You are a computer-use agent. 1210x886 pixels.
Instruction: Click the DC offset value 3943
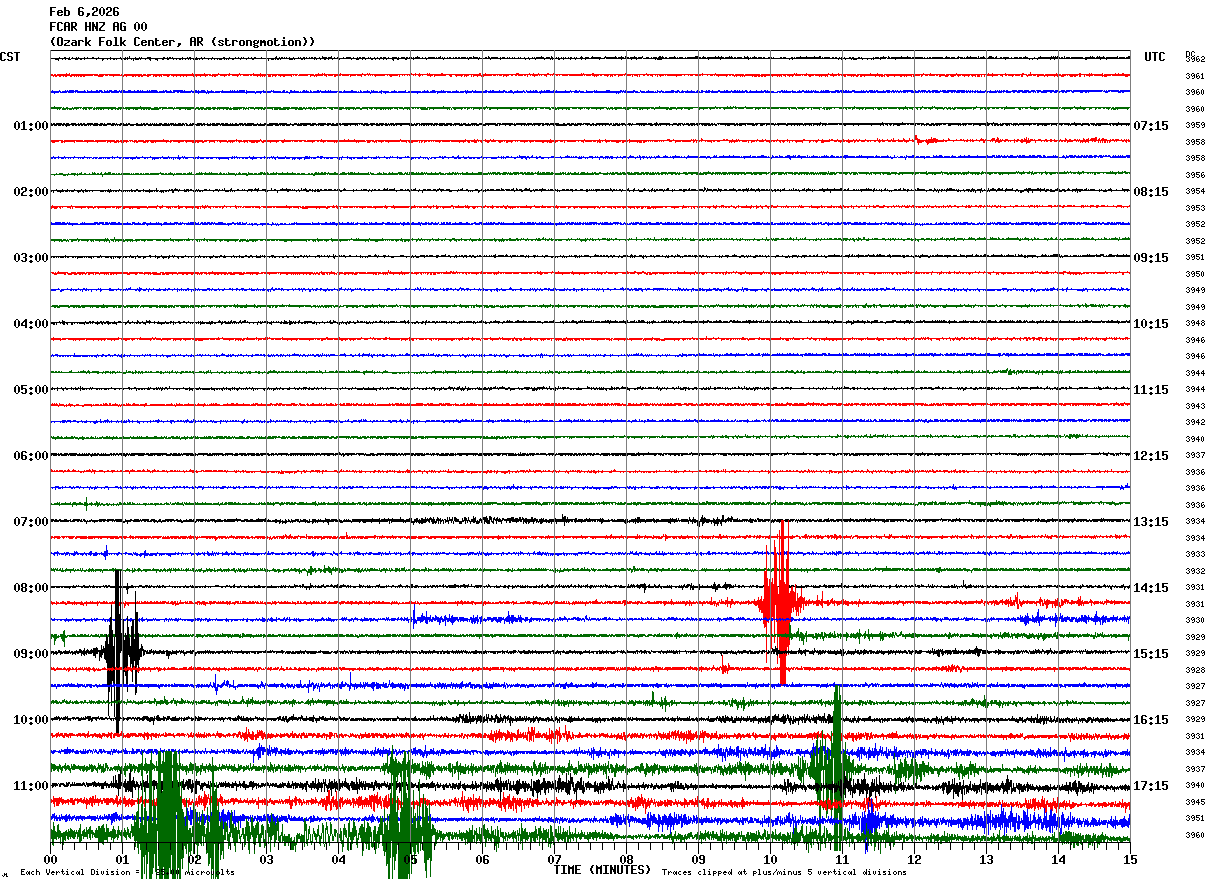point(1195,406)
